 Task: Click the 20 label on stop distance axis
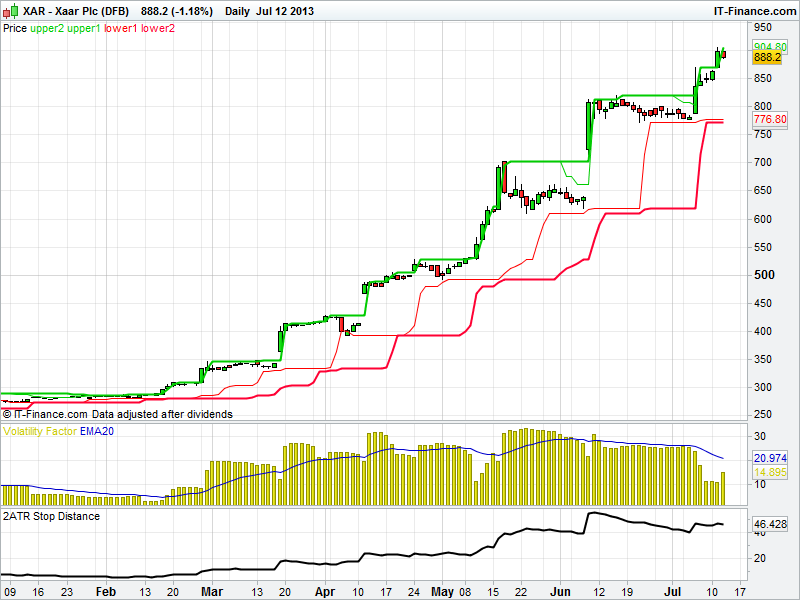pyautogui.click(x=760, y=558)
